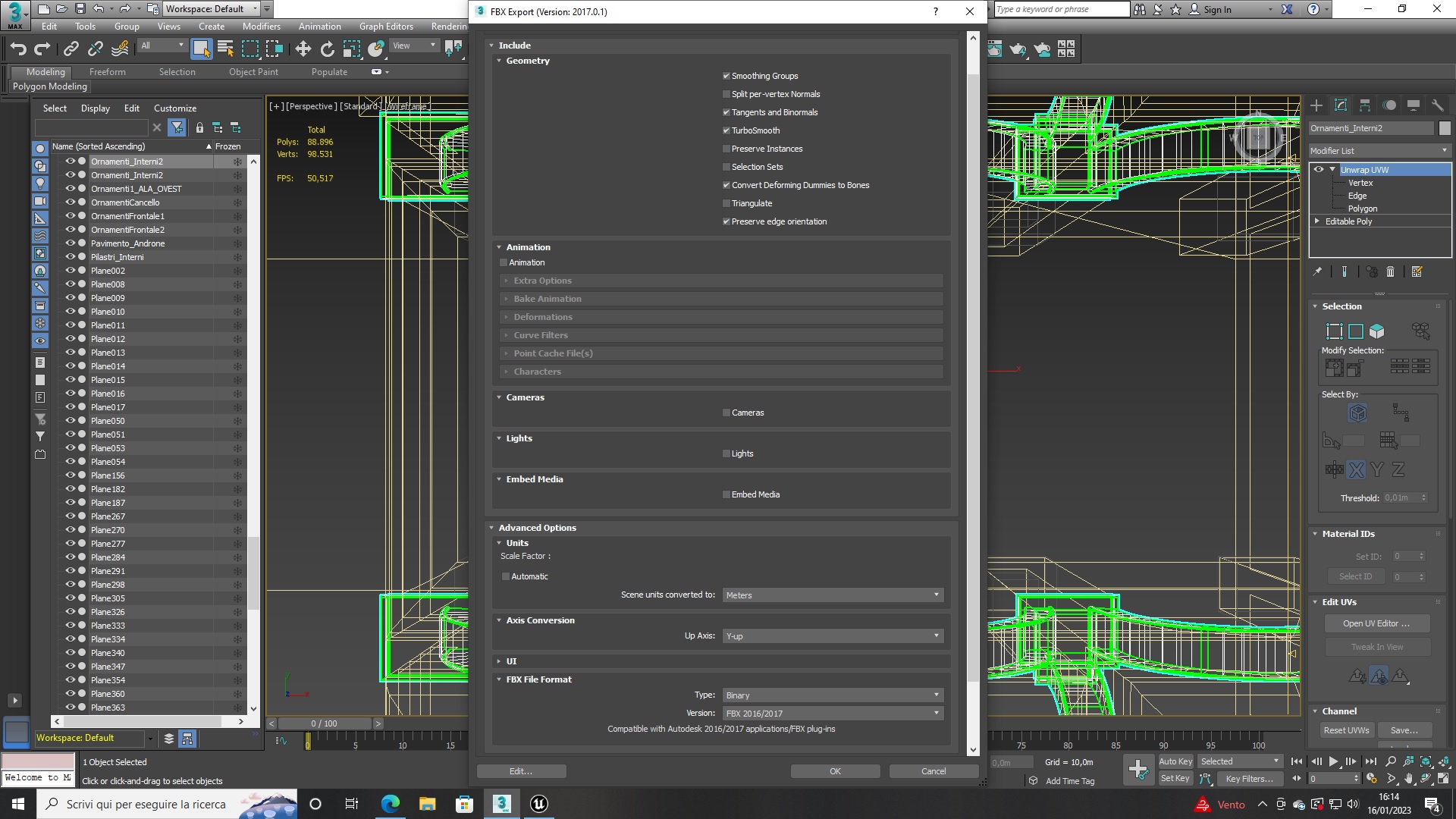Click Zoom Extents All in viewport controls
This screenshot has width=1456, height=819.
(1426, 761)
